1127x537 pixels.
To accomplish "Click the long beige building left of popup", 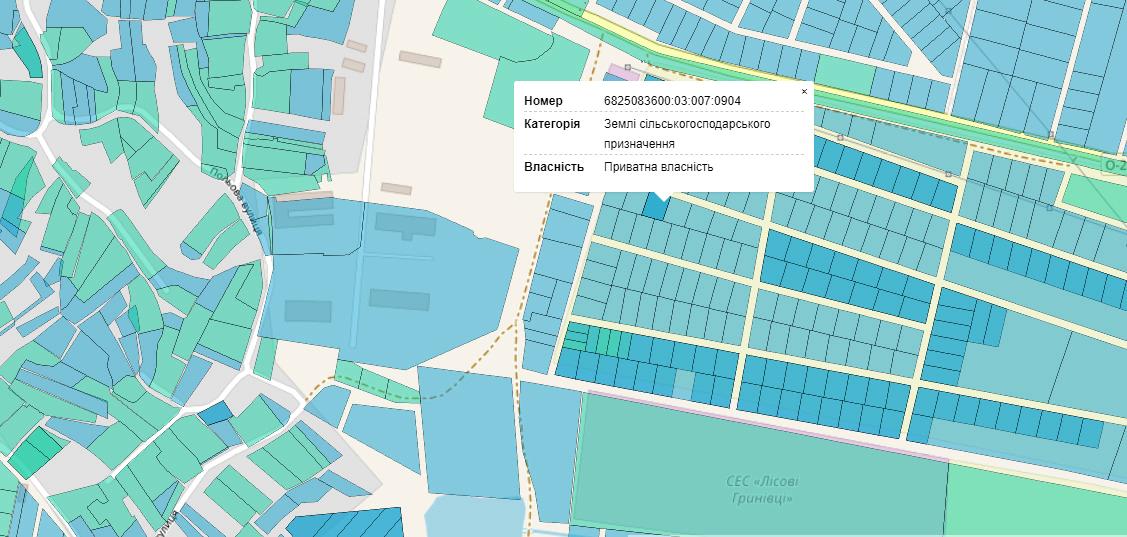I will click(x=420, y=60).
